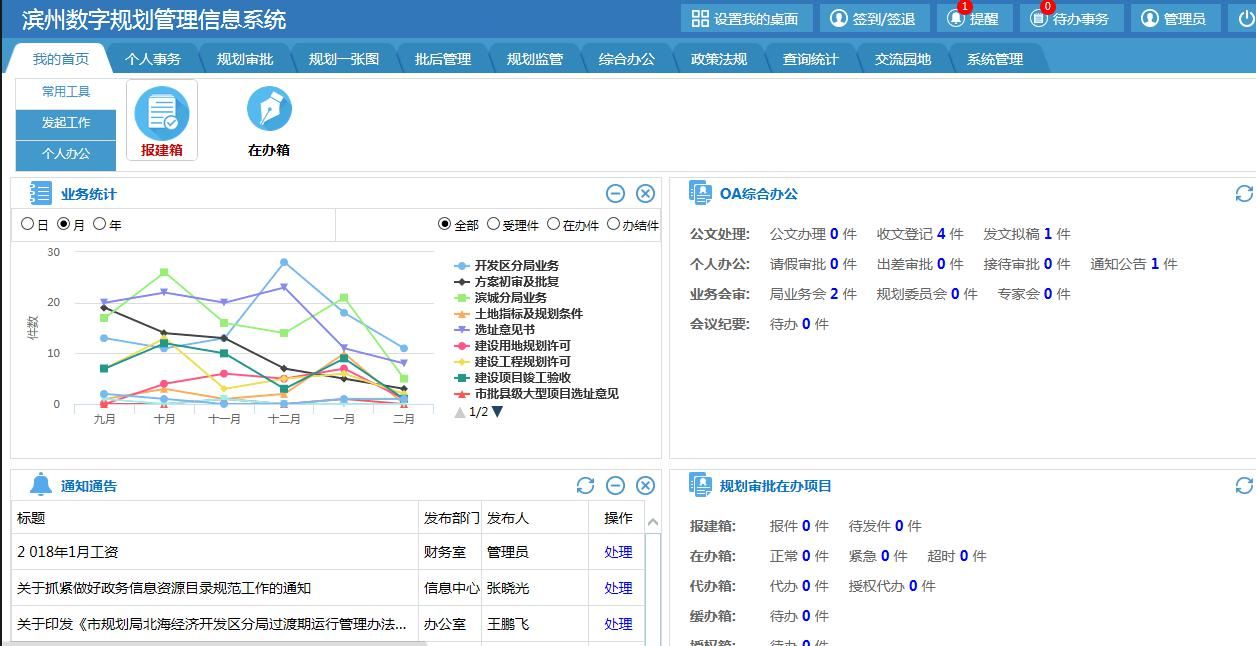The height and width of the screenshot is (646, 1256).
Task: Click the 发起工作 button
Action: point(65,124)
